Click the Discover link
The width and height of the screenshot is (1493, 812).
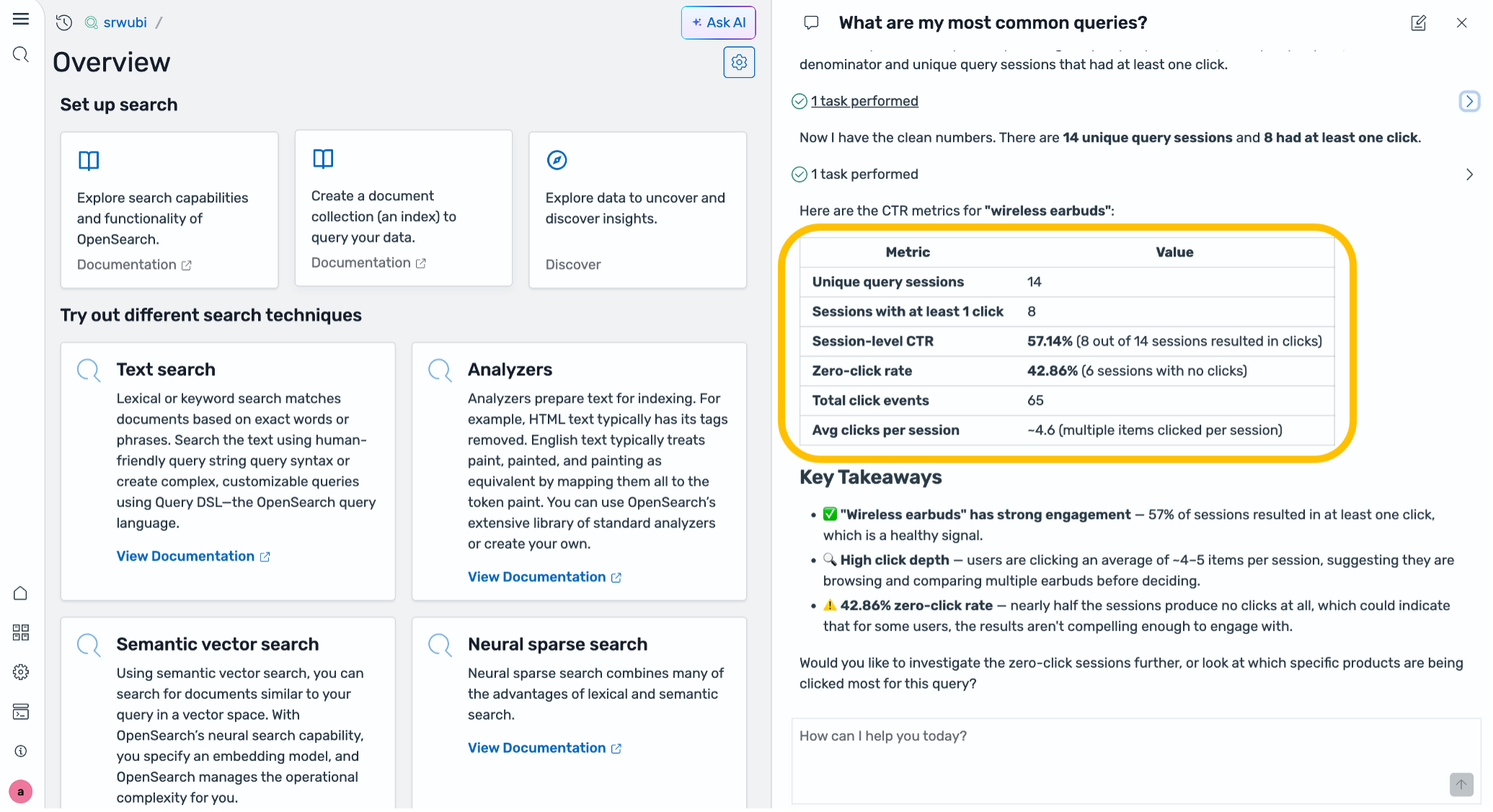pyautogui.click(x=573, y=265)
